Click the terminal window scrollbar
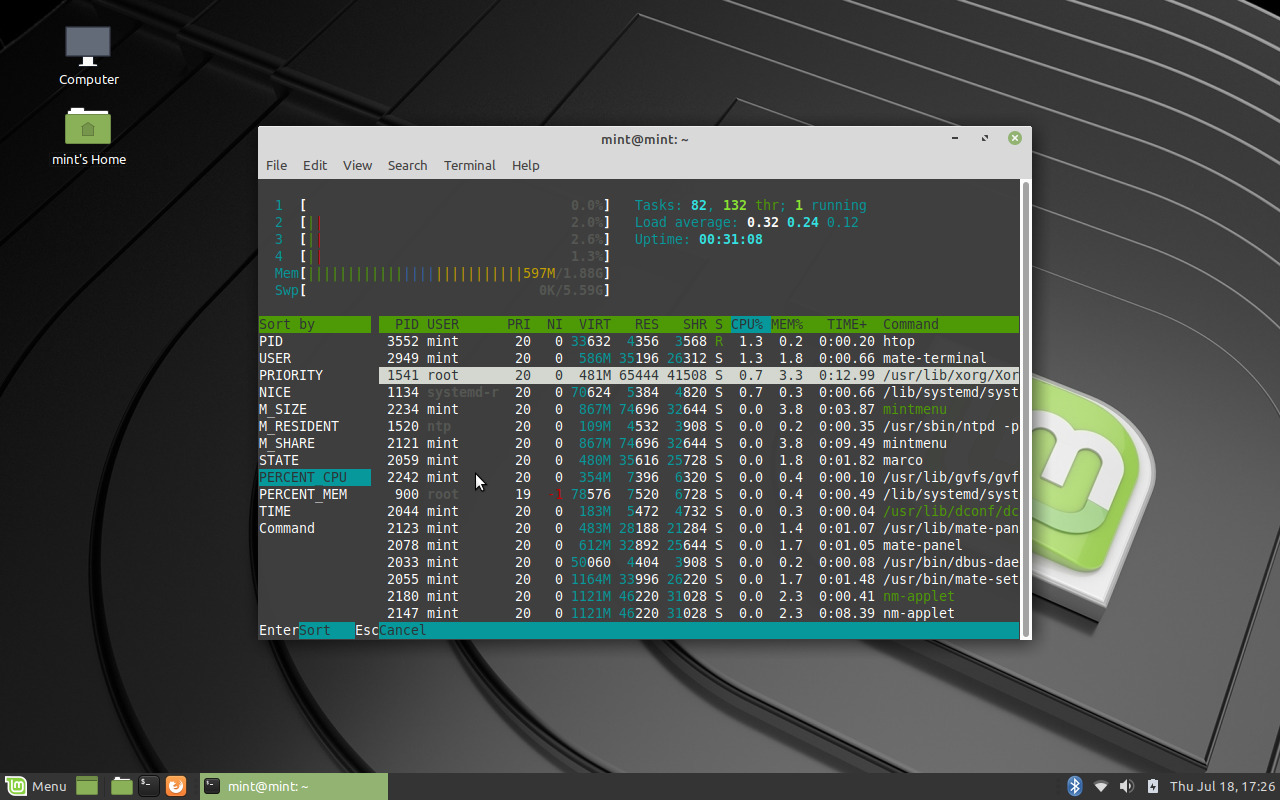 (1023, 400)
